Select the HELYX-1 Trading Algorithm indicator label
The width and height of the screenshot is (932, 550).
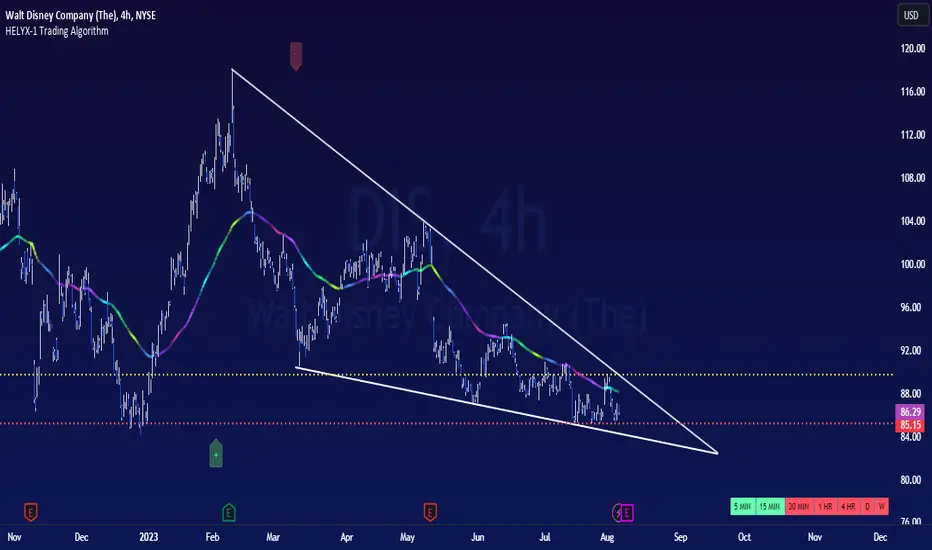coord(56,31)
